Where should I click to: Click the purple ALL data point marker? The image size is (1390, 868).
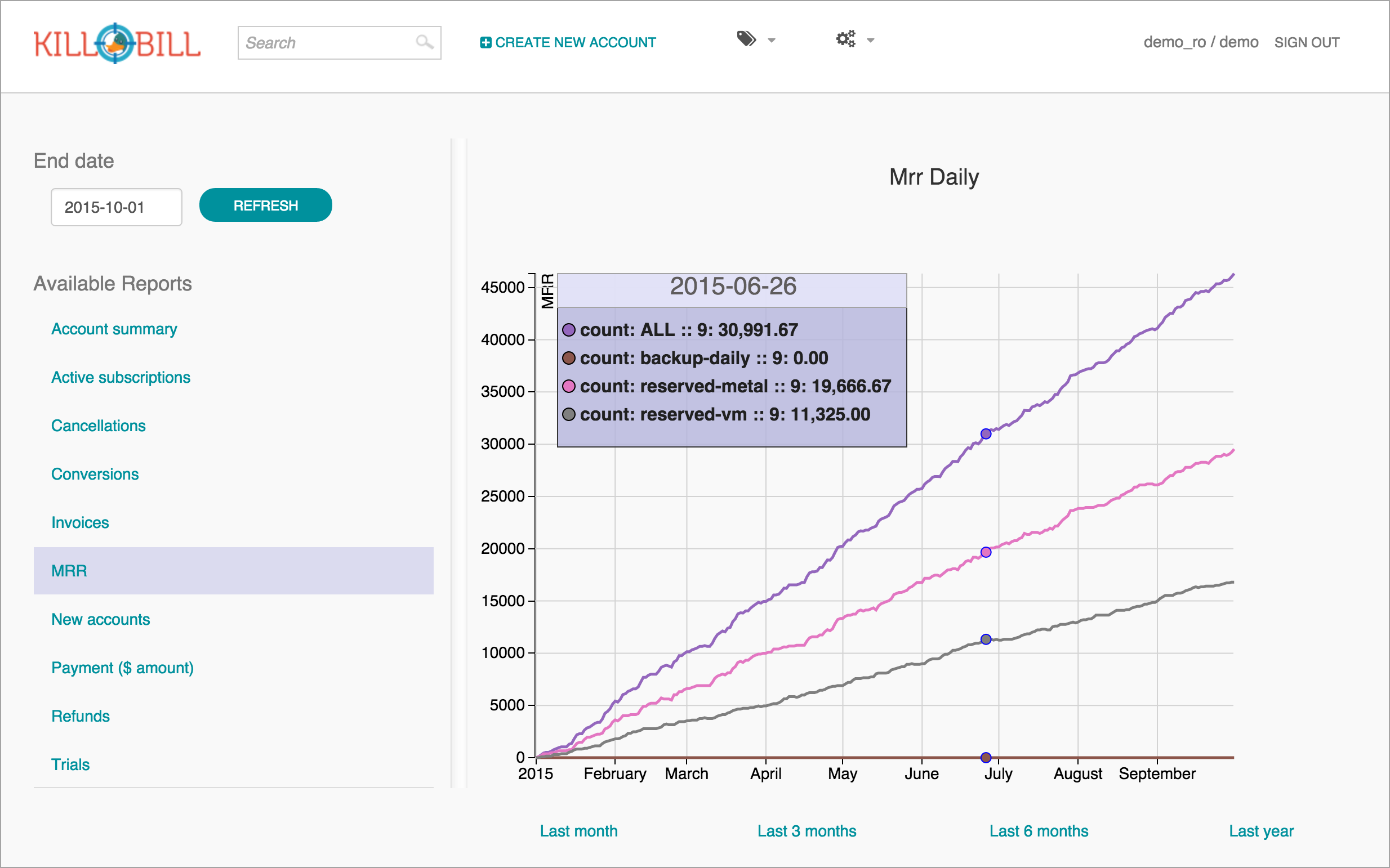point(986,434)
